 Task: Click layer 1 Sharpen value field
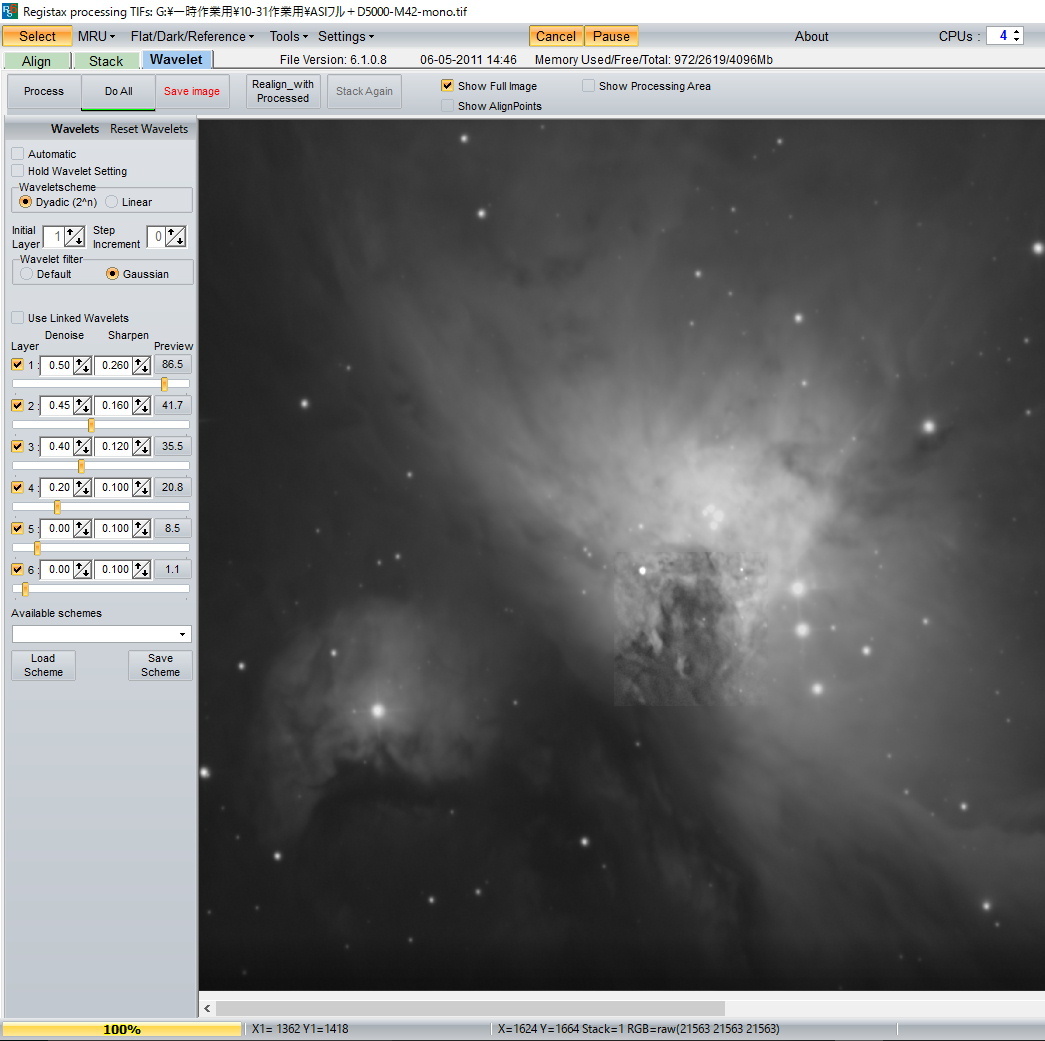pyautogui.click(x=114, y=365)
